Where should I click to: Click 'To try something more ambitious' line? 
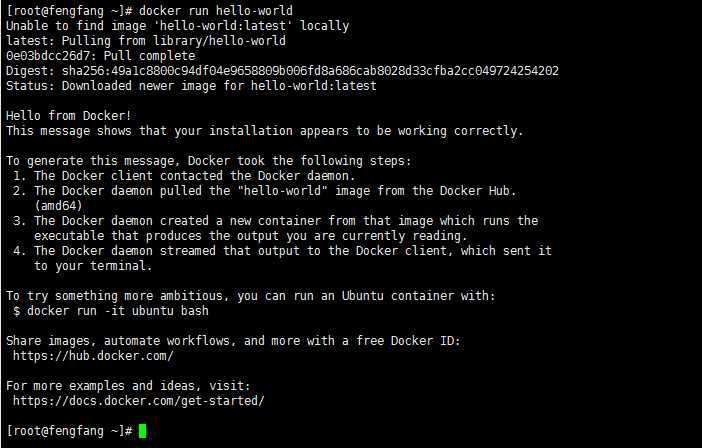click(251, 296)
